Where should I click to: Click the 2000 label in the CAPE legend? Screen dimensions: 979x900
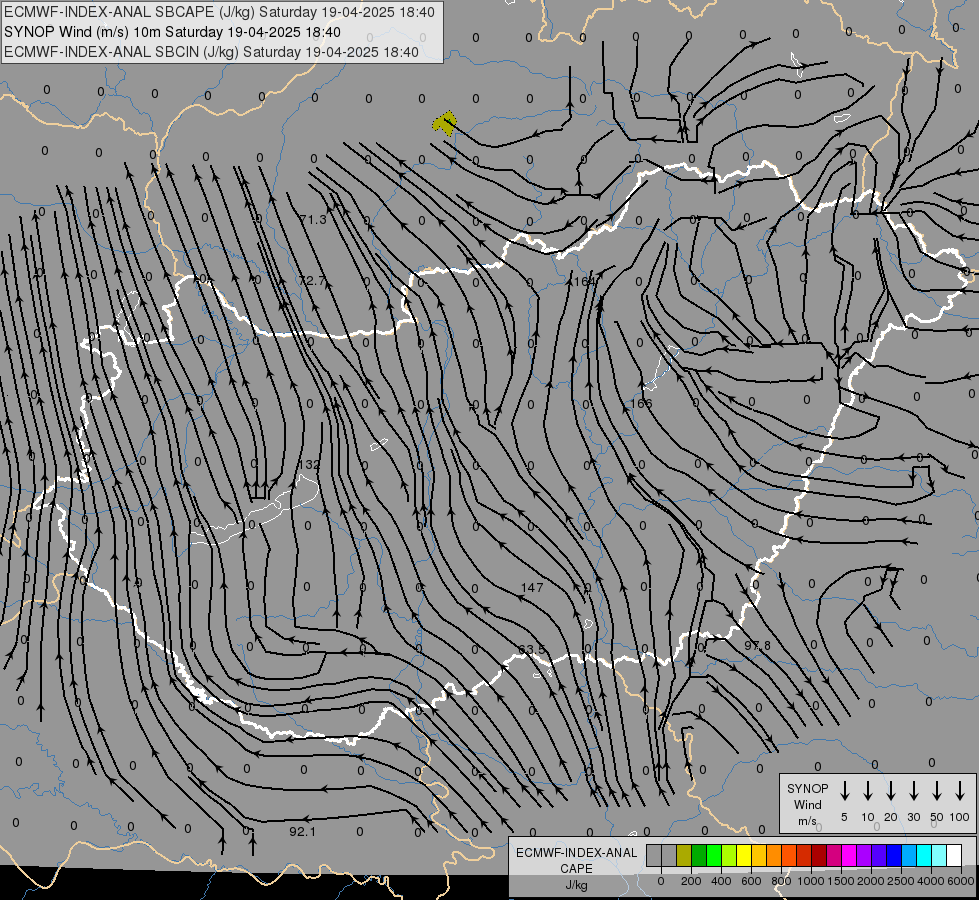click(x=871, y=881)
